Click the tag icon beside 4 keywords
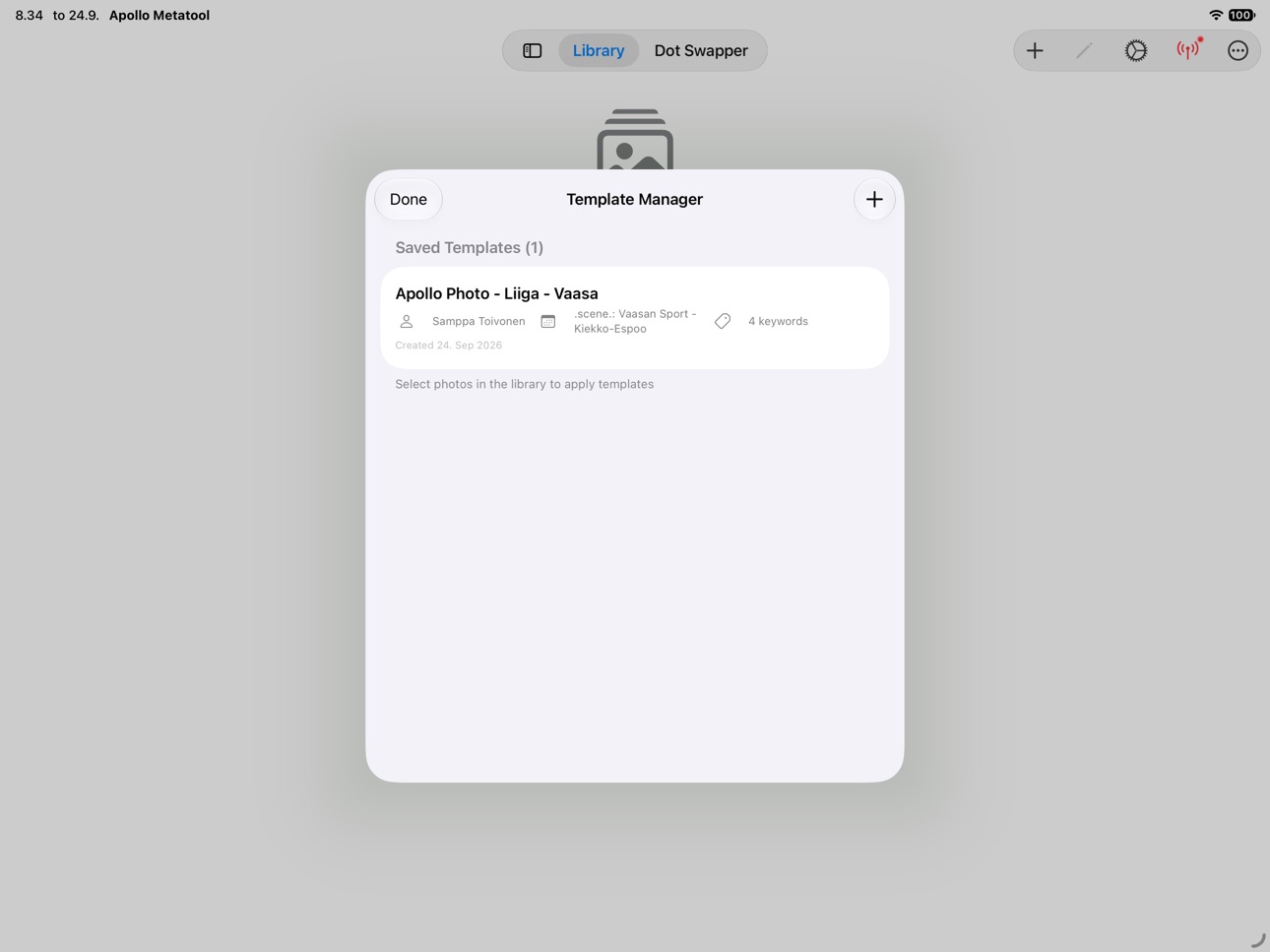Viewport: 1270px width, 952px height. click(x=723, y=321)
